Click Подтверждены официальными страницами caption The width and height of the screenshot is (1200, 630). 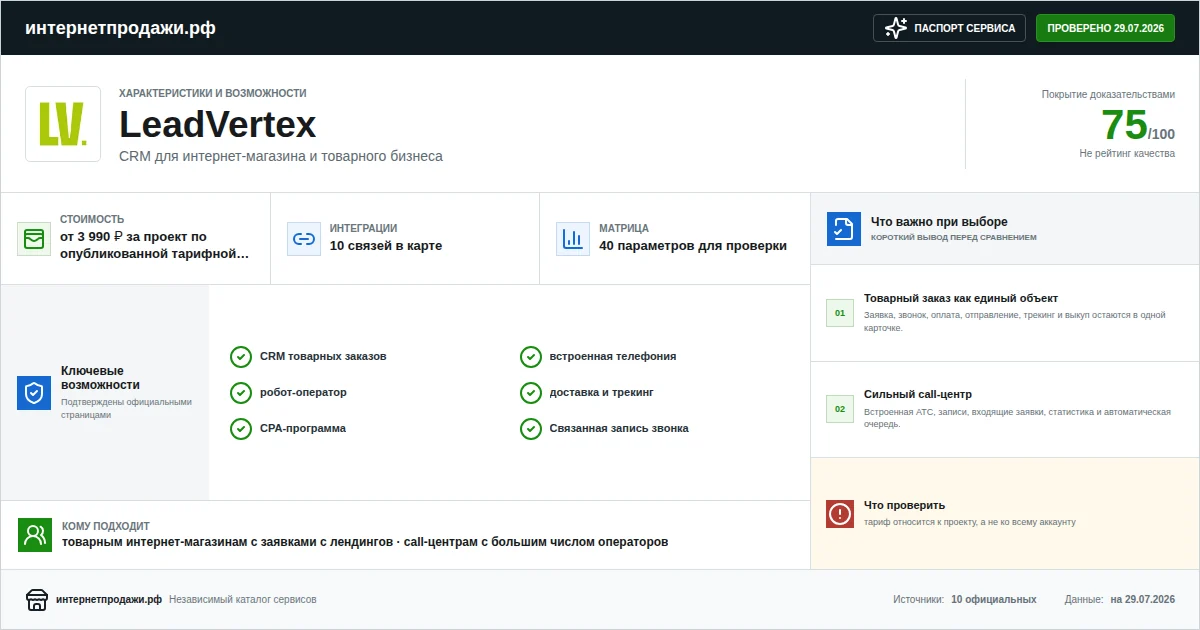pos(126,408)
